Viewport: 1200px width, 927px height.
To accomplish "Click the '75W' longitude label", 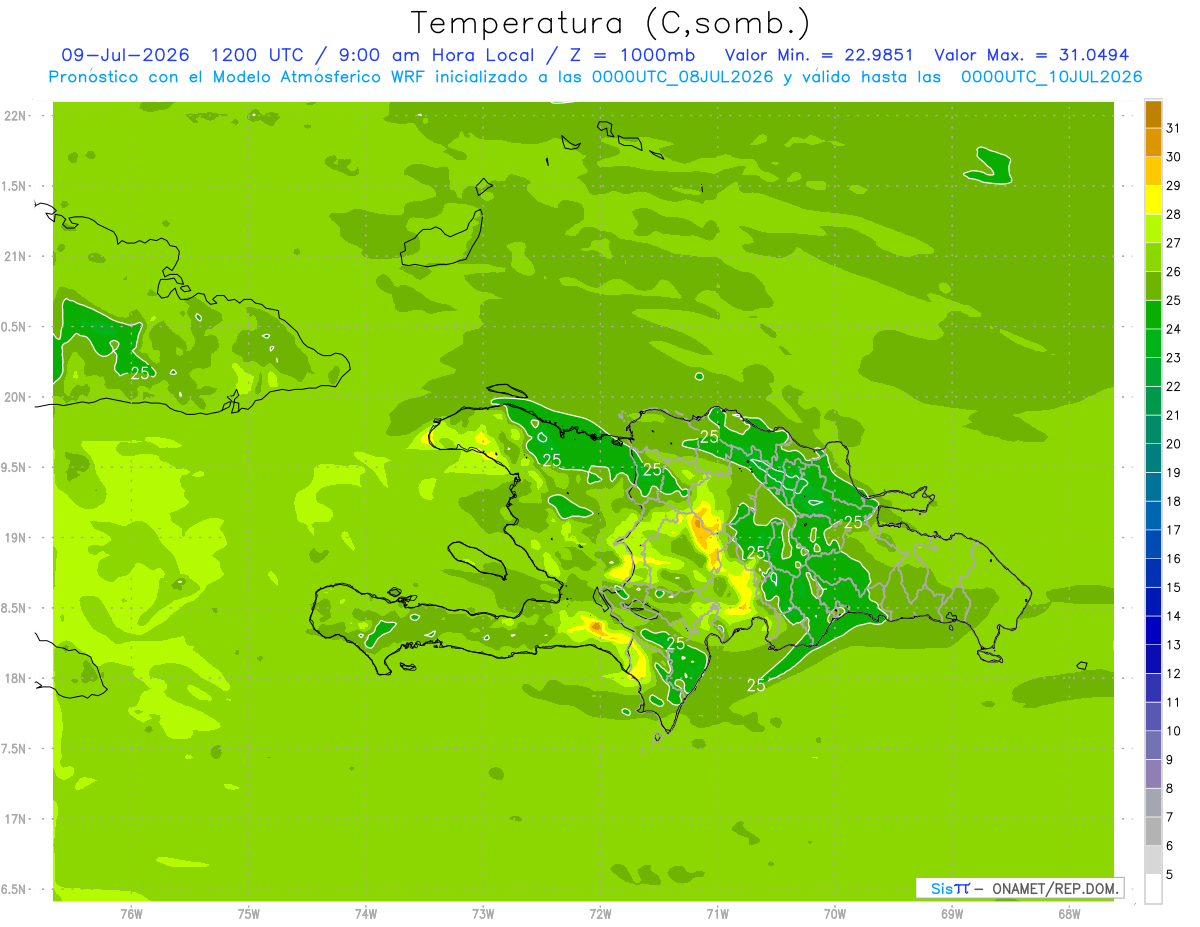I will pyautogui.click(x=248, y=914).
